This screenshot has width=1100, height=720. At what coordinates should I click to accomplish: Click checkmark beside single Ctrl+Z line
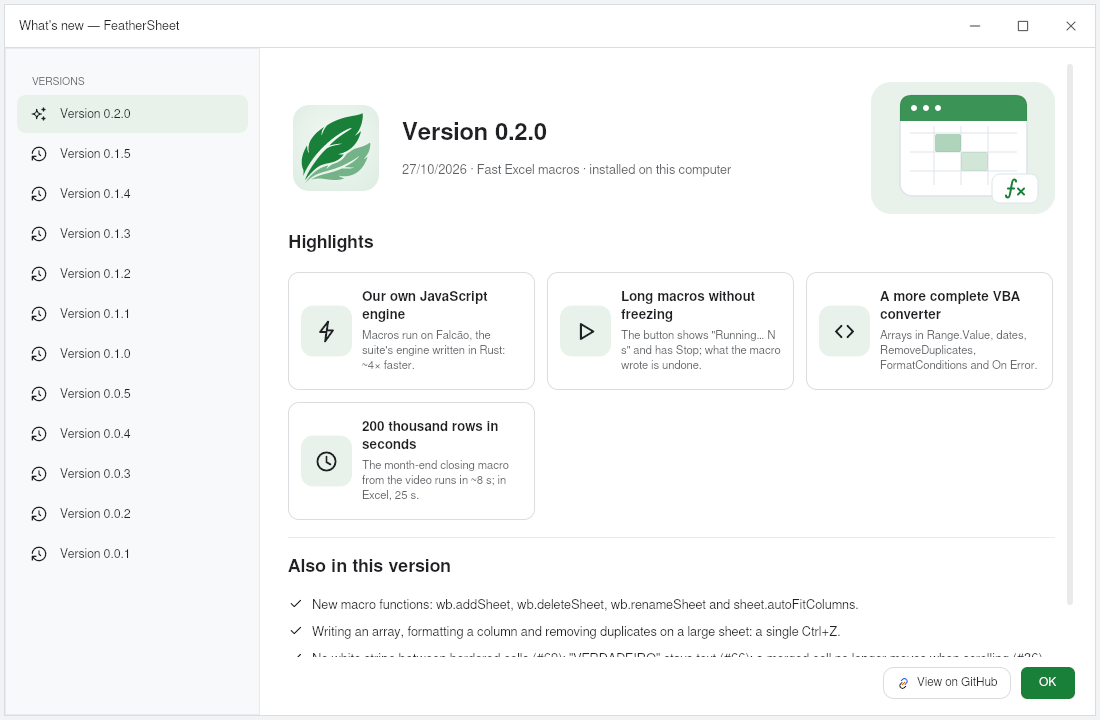(296, 630)
